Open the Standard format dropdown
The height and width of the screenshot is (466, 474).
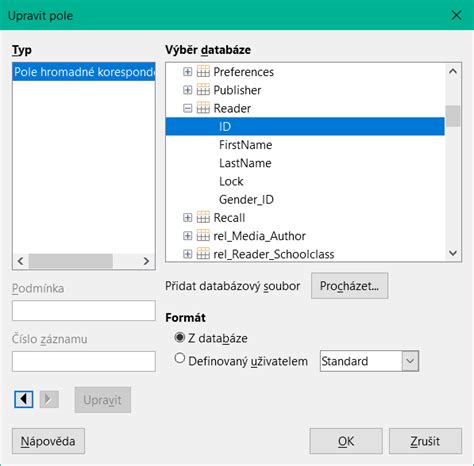410,361
